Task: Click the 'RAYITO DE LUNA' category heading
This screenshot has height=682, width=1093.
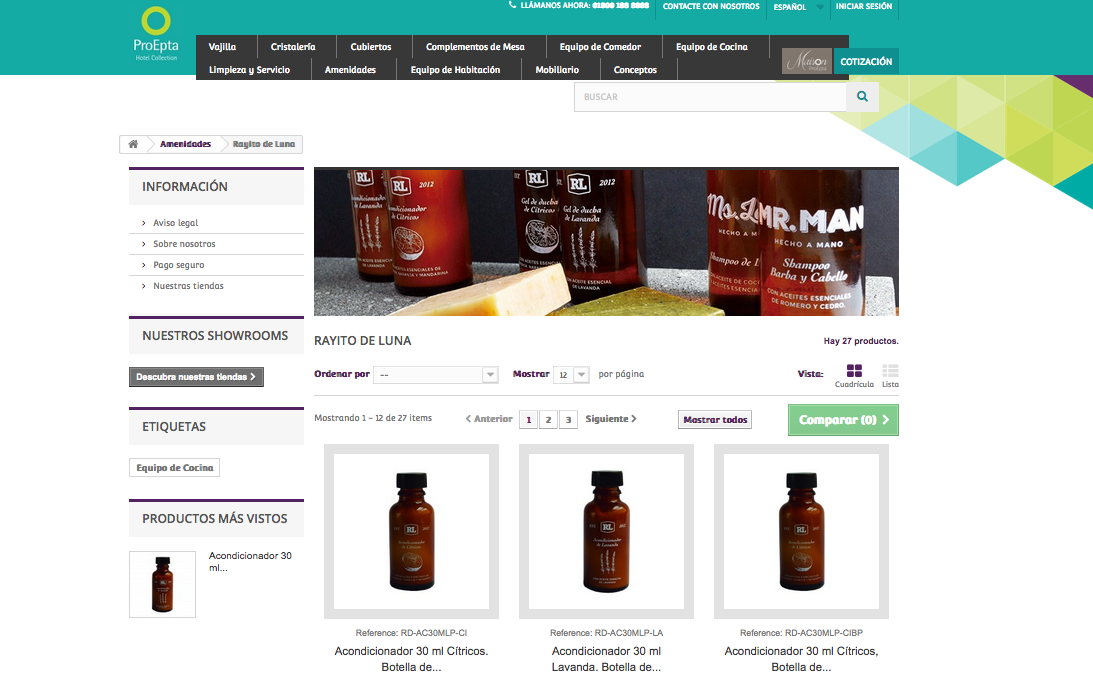Action: [362, 341]
